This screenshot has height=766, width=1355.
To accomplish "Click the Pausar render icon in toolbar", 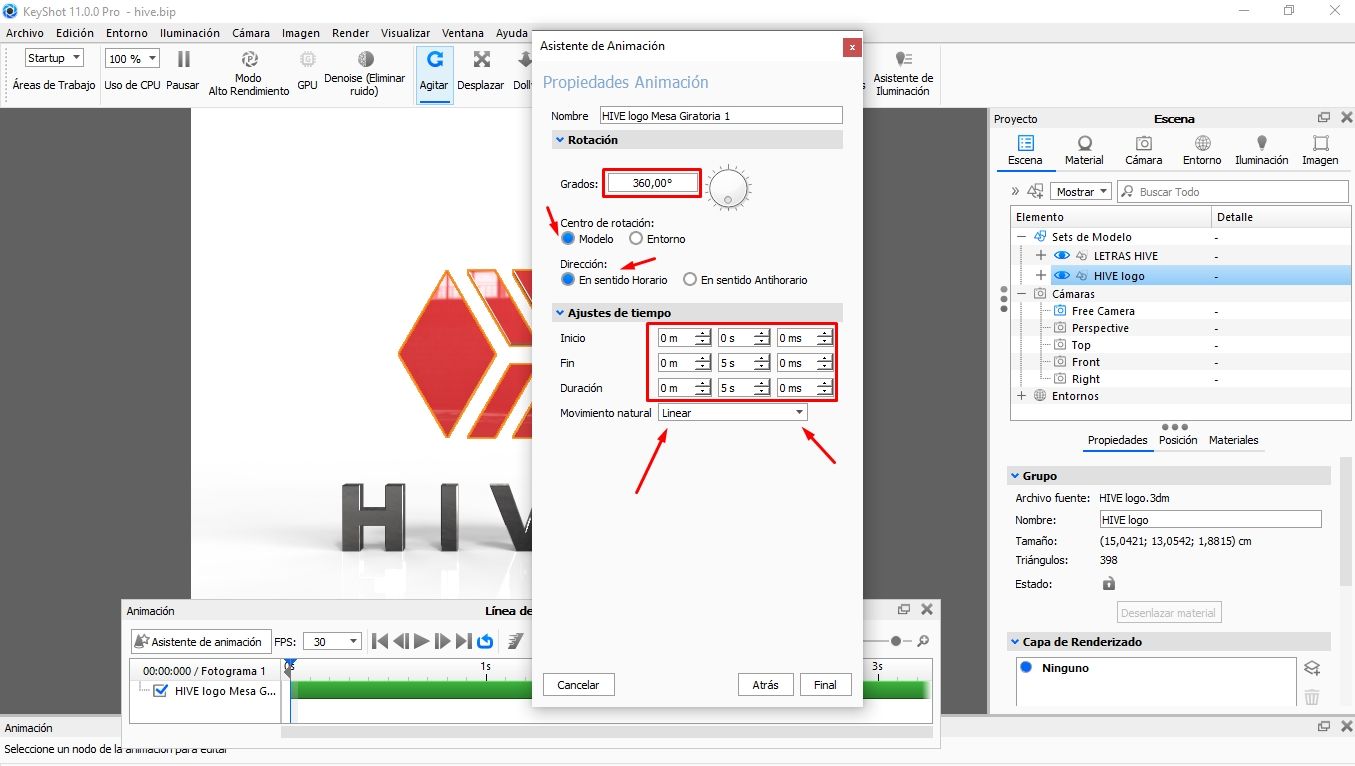I will [184, 59].
